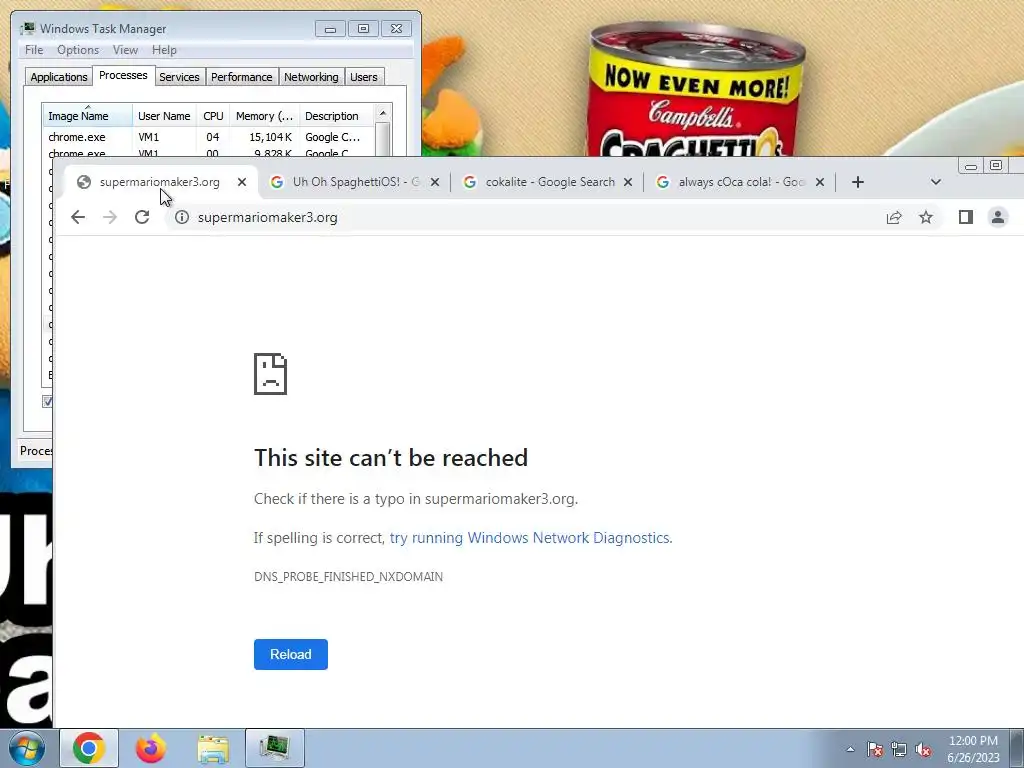
Task: Select Task Manager Processes tab
Action: point(123,75)
